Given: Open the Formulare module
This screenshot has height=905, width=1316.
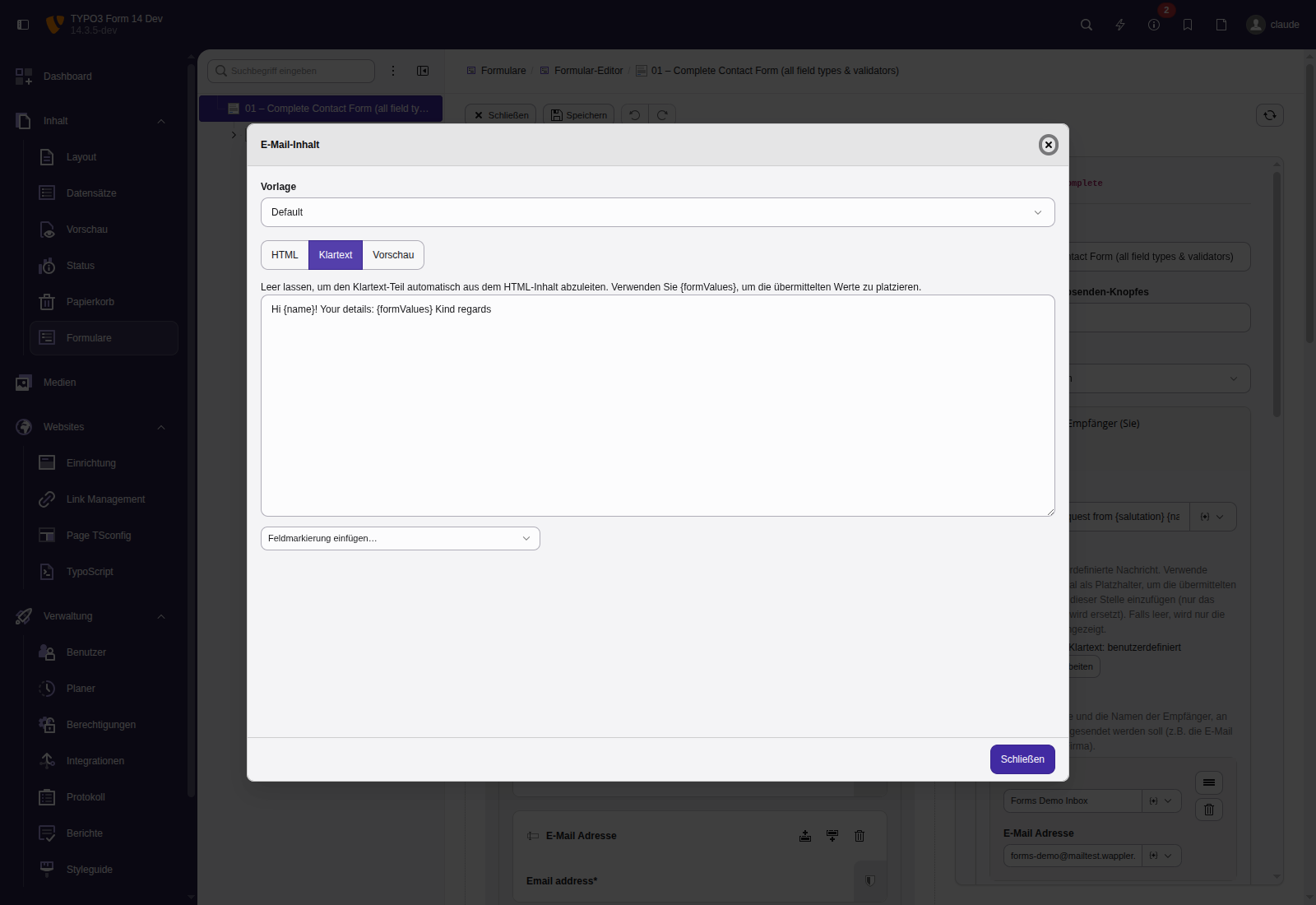Looking at the screenshot, I should coord(104,338).
